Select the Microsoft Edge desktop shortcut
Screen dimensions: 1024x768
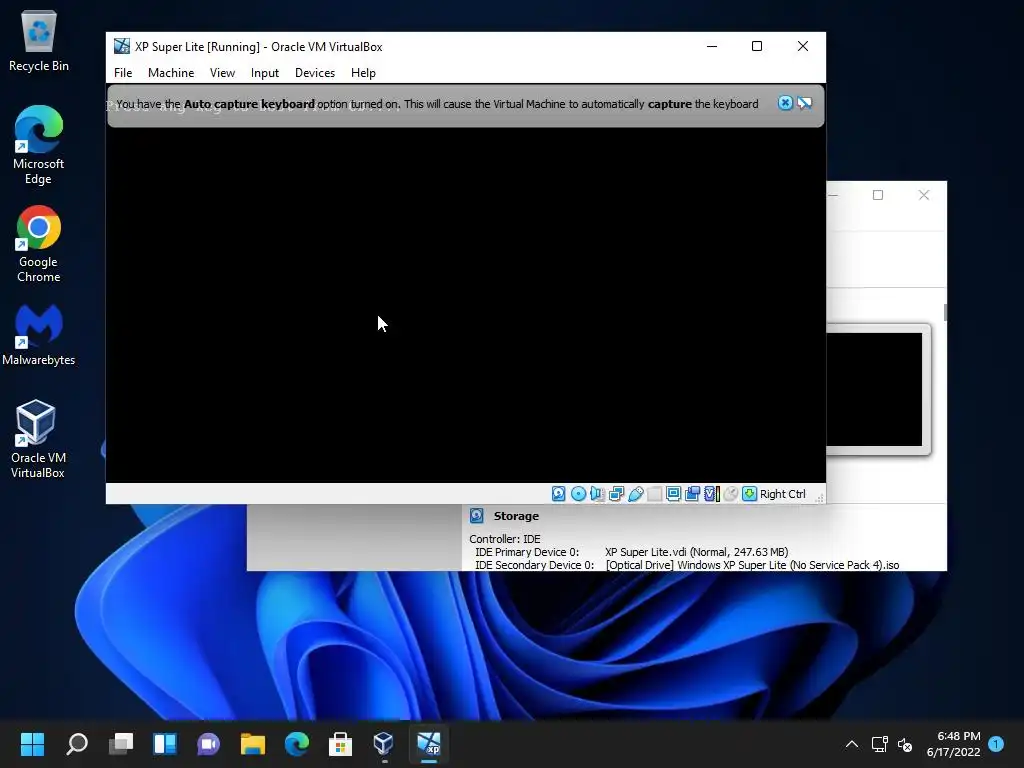[x=39, y=145]
